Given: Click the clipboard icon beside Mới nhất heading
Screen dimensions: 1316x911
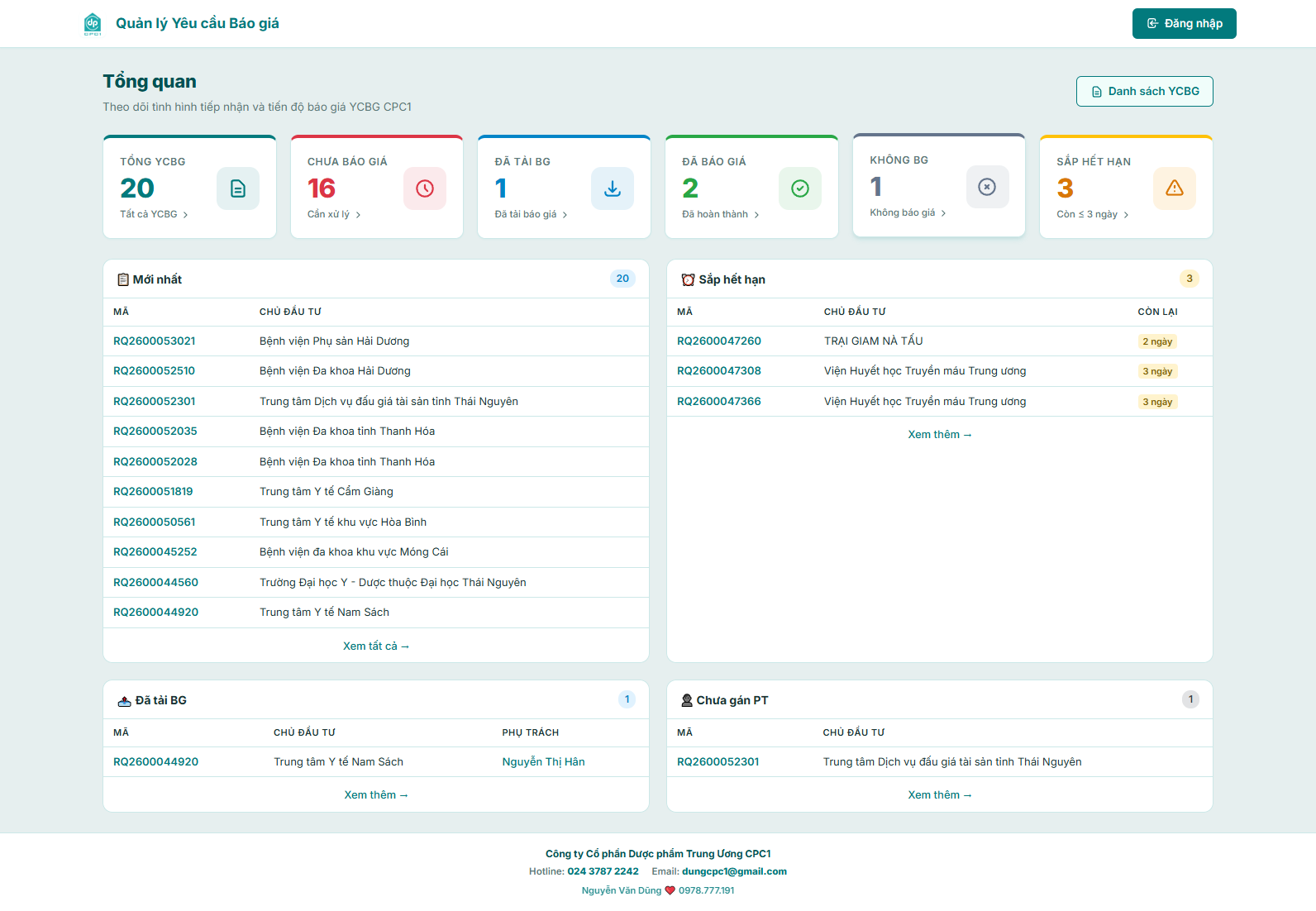Looking at the screenshot, I should pyautogui.click(x=123, y=279).
